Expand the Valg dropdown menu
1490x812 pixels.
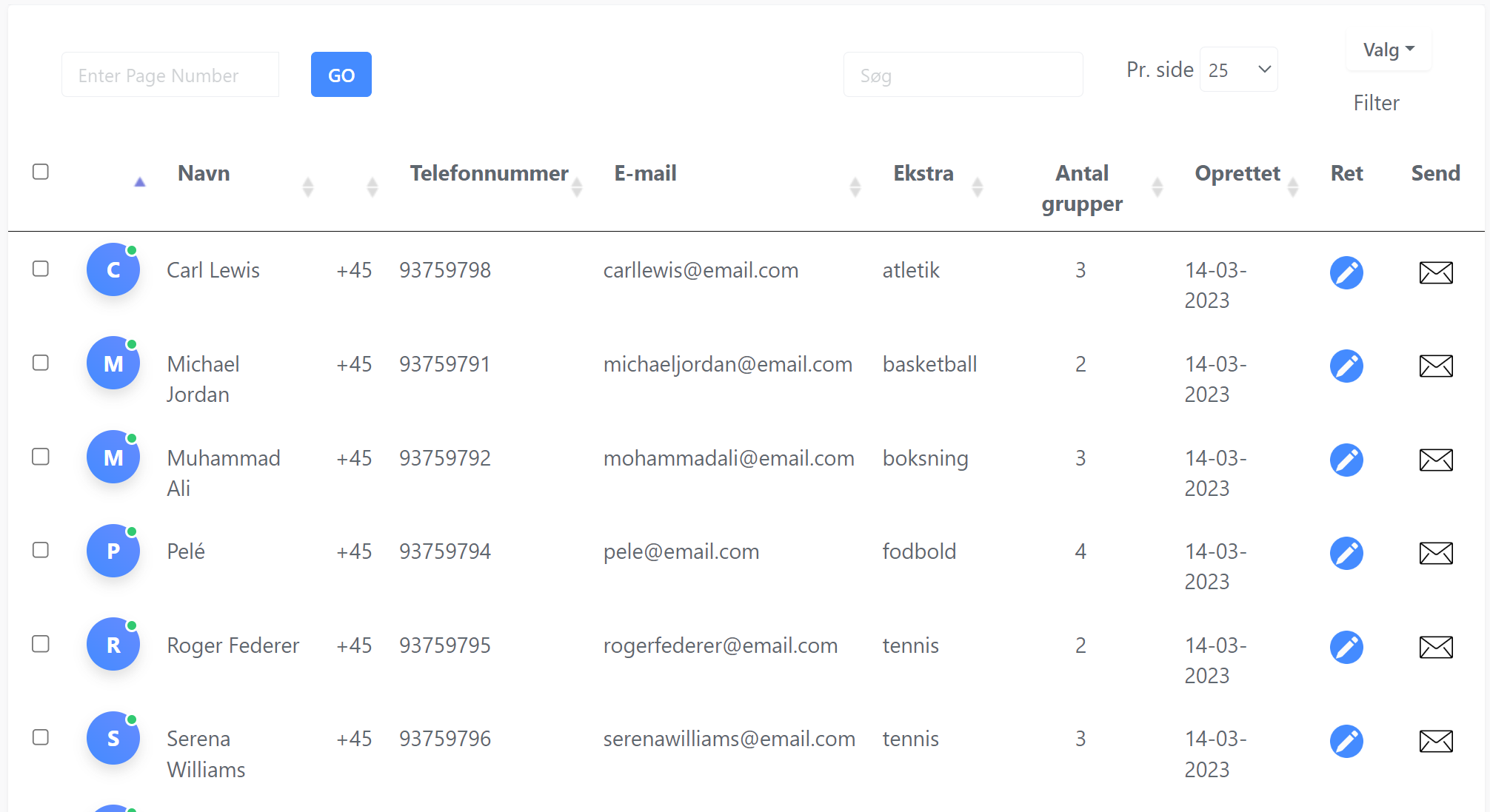1389,50
